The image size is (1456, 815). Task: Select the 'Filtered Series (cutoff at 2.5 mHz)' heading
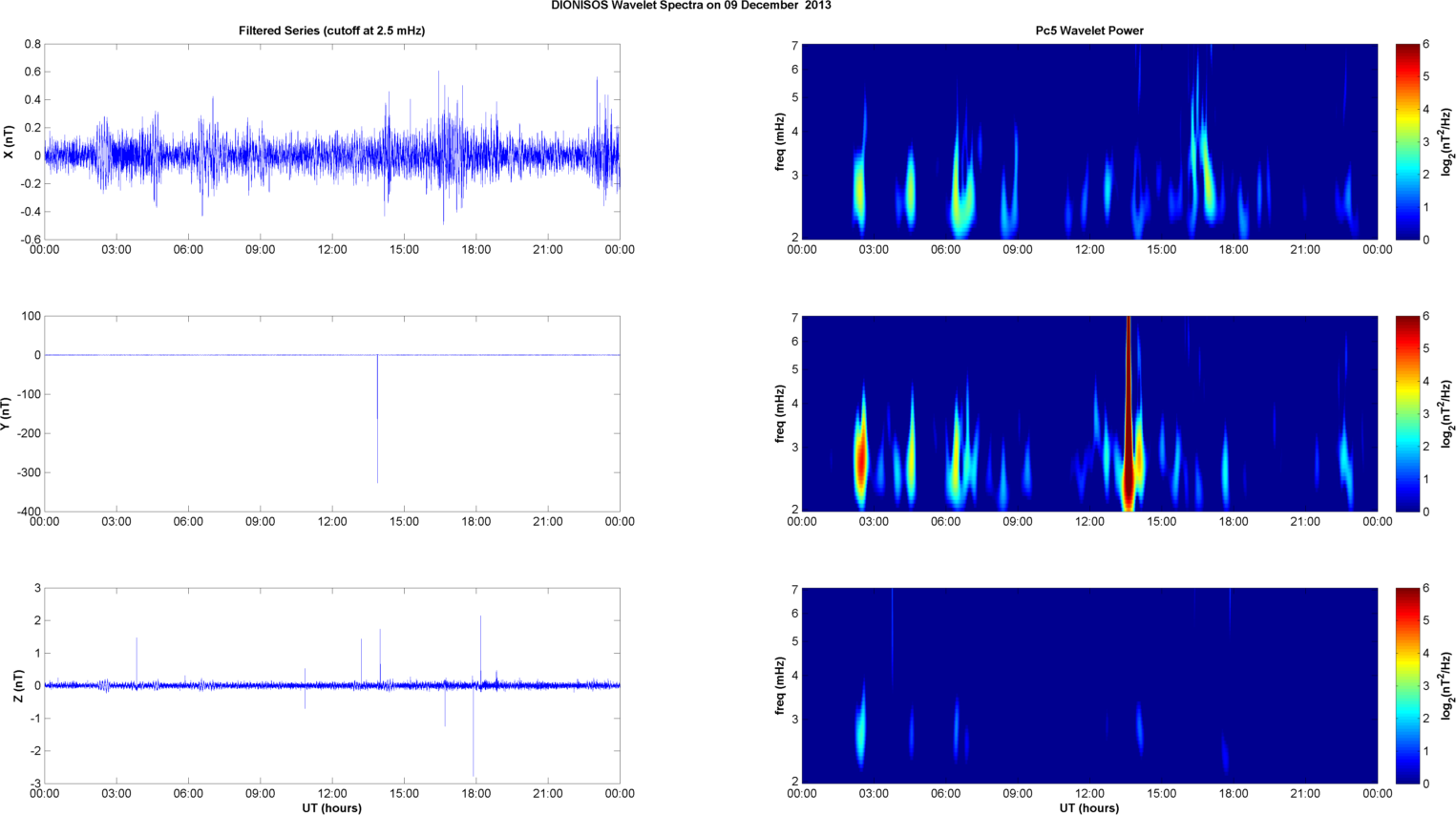[x=331, y=31]
